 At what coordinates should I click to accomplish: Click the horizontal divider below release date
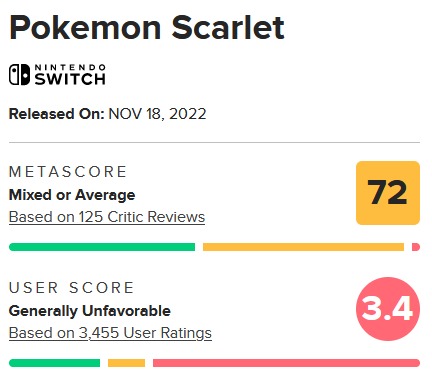[x=214, y=142]
